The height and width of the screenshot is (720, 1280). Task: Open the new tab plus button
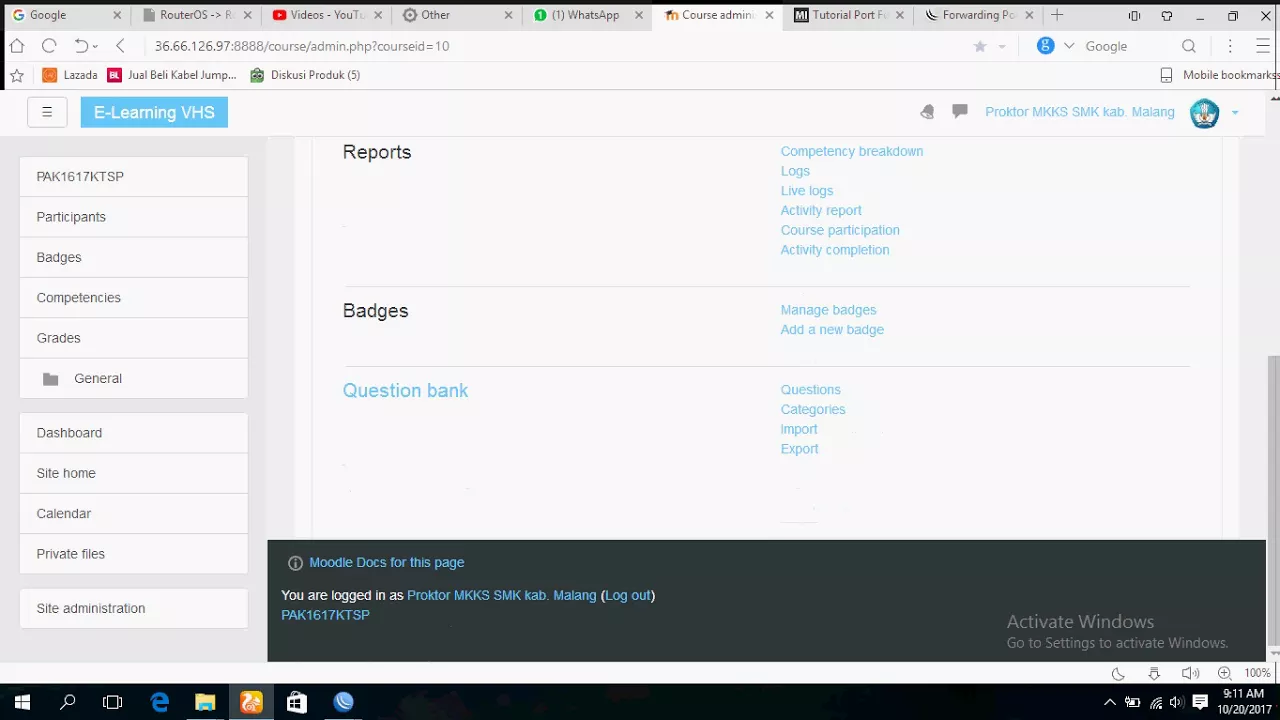[x=1057, y=15]
